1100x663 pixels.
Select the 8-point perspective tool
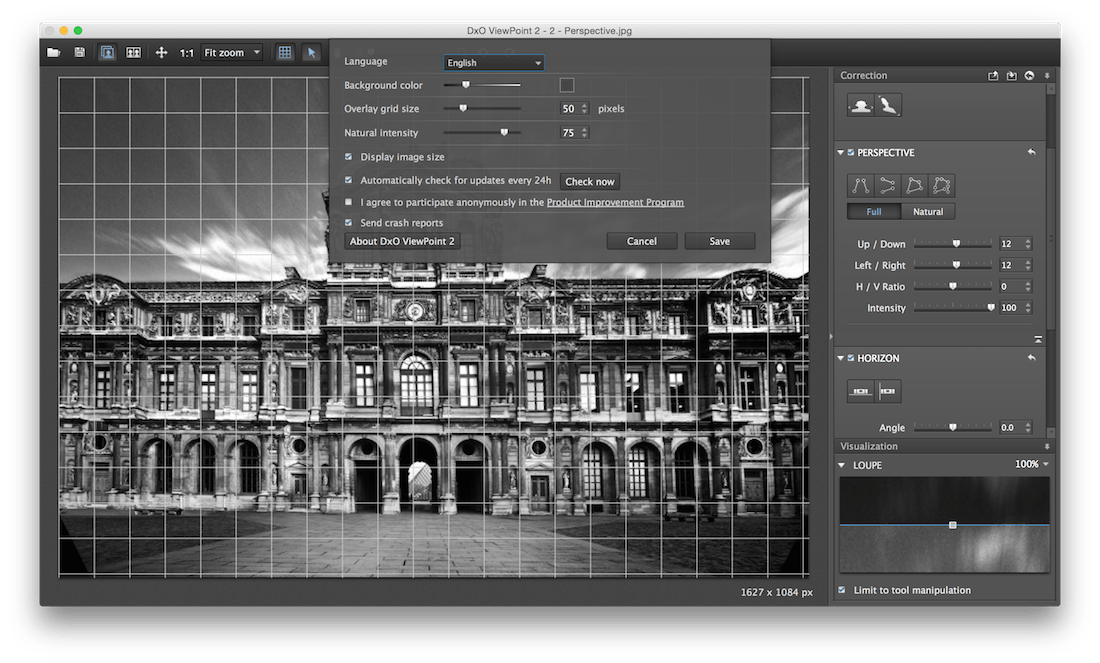point(941,186)
